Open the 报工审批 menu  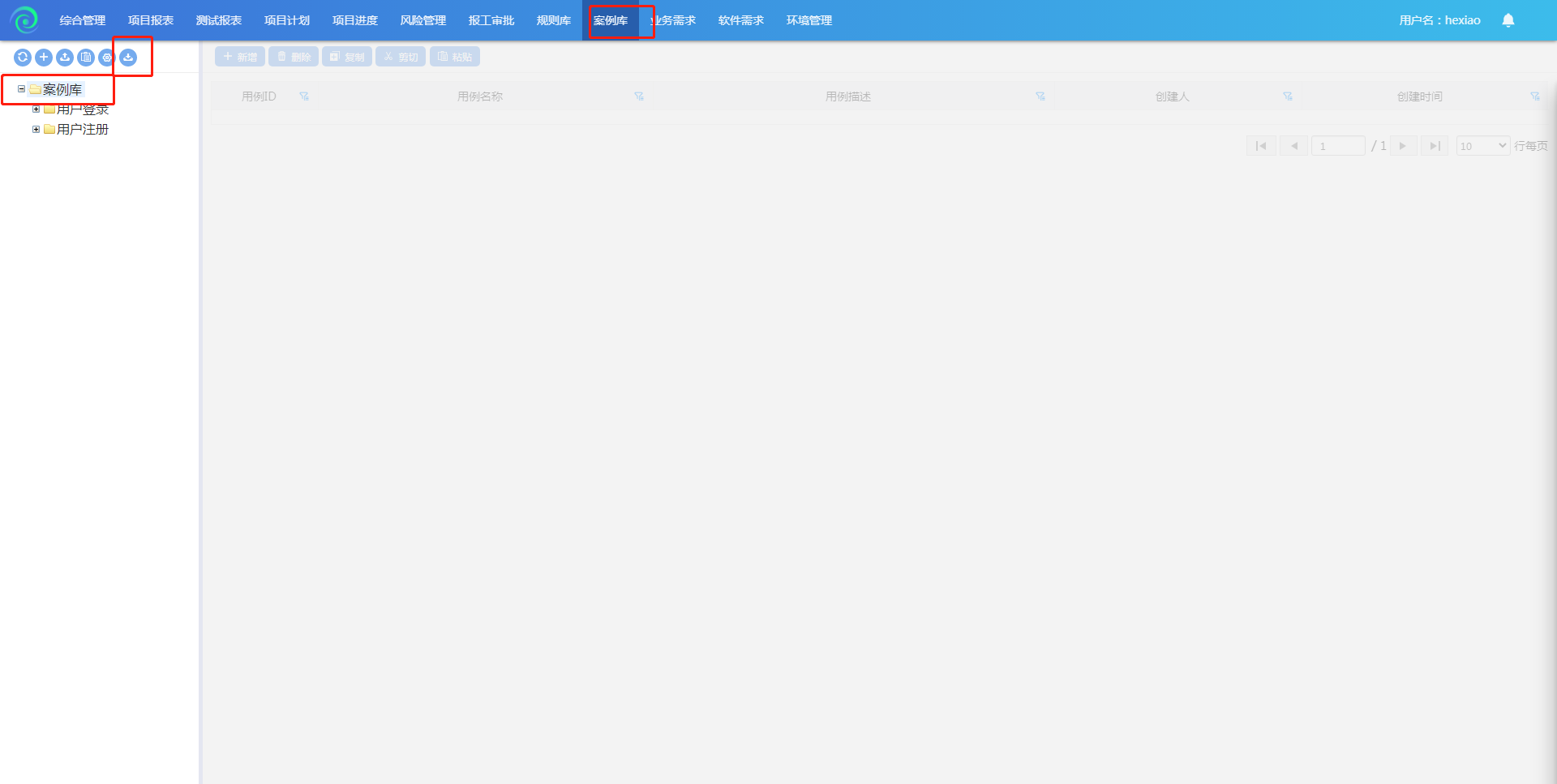click(491, 20)
